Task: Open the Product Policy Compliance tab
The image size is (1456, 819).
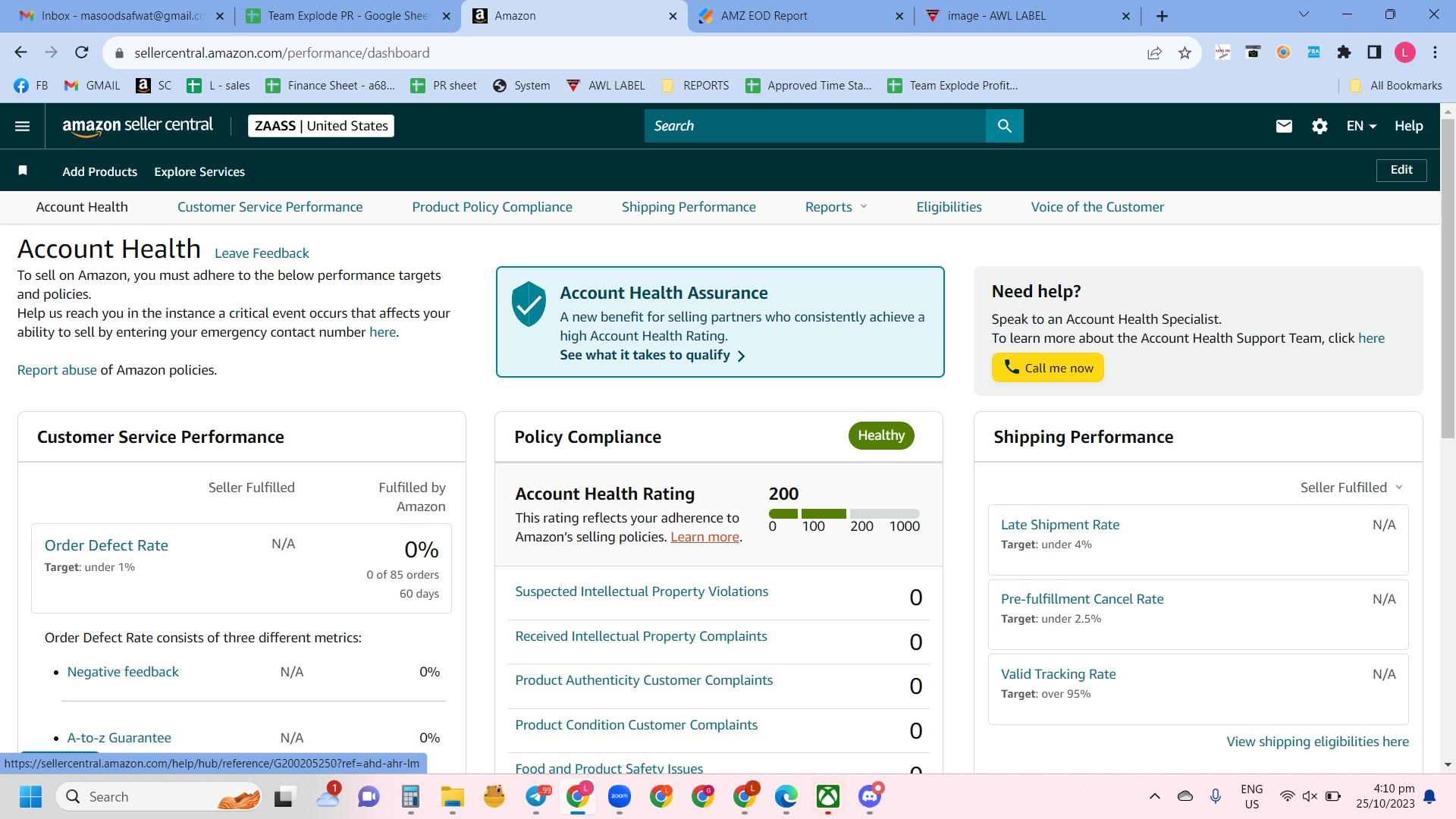Action: tap(492, 207)
